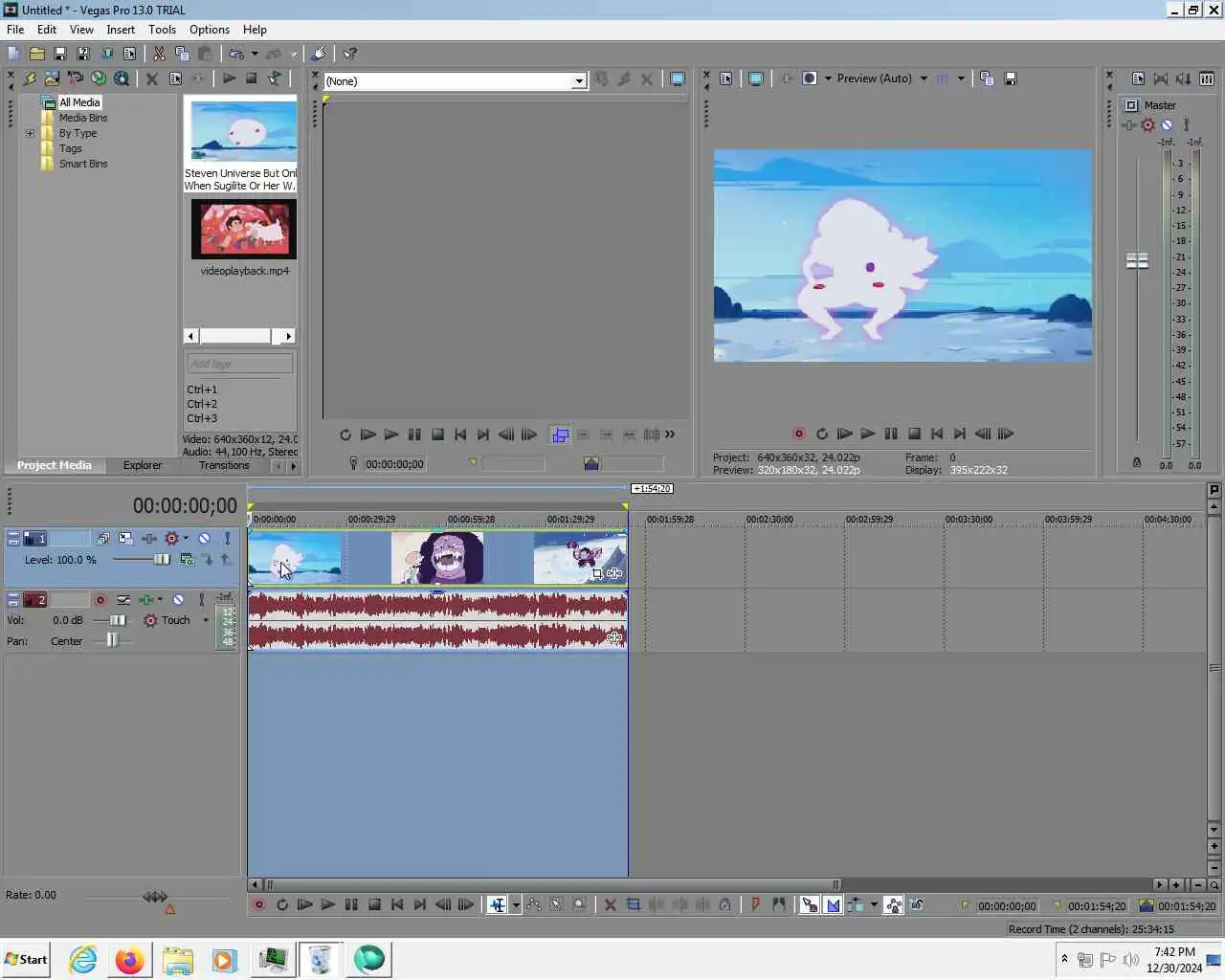Insert a marker with the marker icon
Viewport: 1225px width, 980px height.
(755, 904)
